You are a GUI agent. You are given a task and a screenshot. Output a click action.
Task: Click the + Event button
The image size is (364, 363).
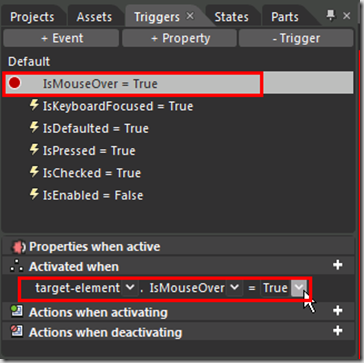pos(61,38)
